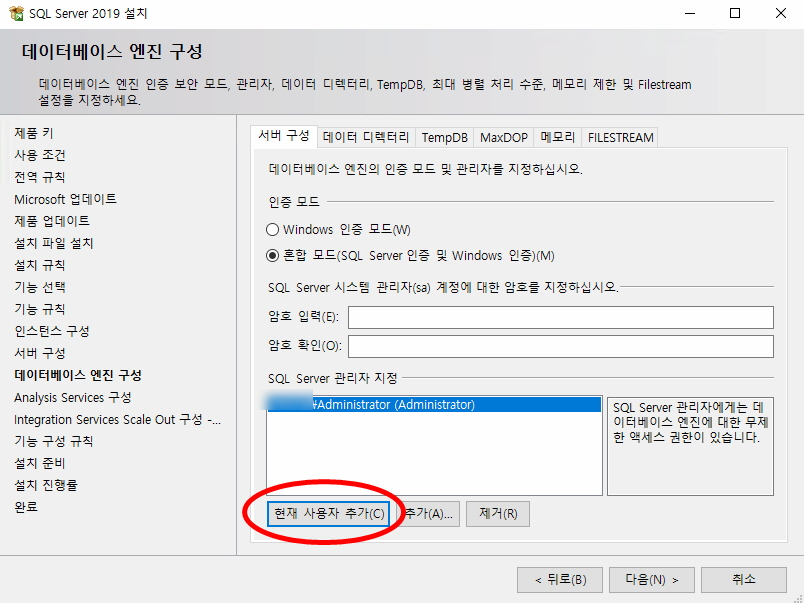The height and width of the screenshot is (603, 804).
Task: Click 설치 진행률 step in sidebar
Action: tap(46, 486)
